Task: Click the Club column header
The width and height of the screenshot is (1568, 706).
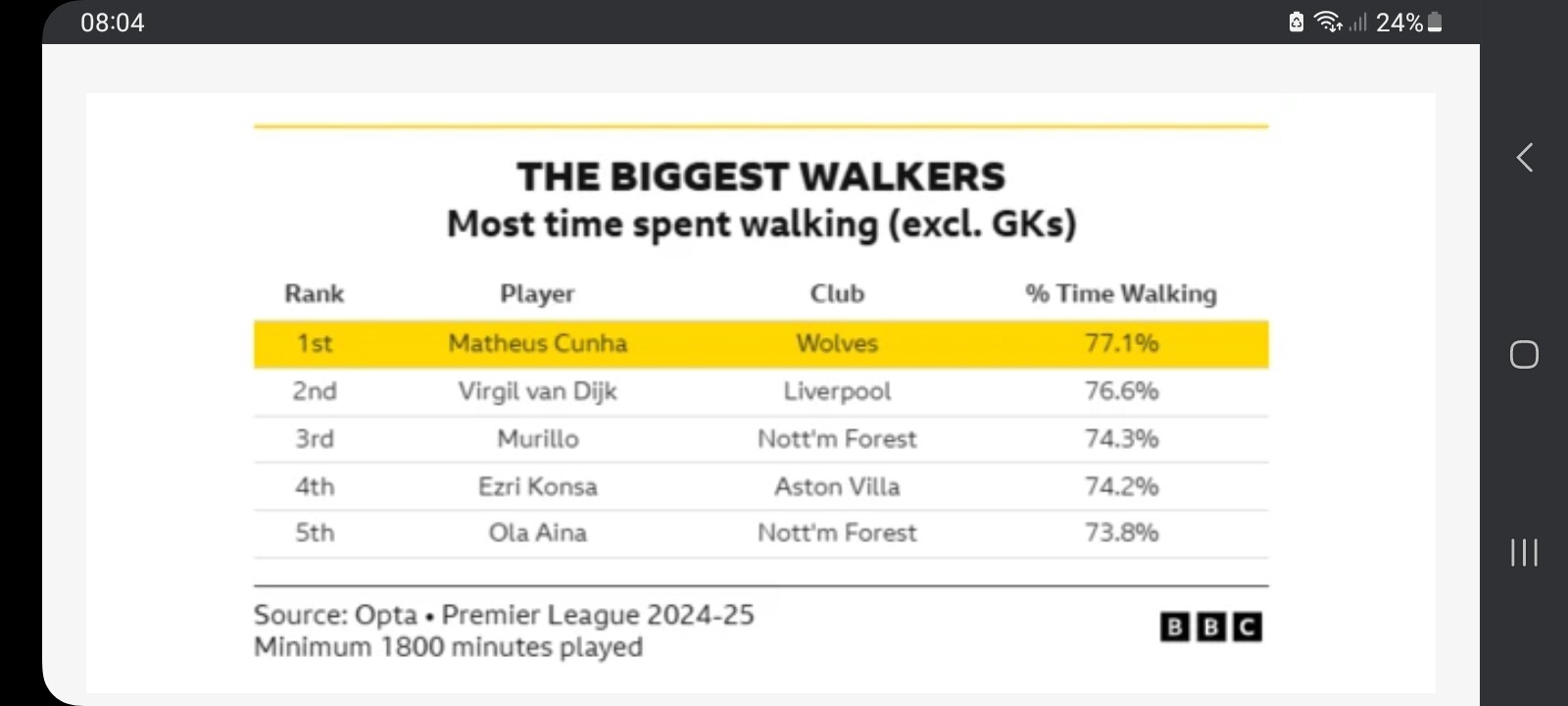Action: click(x=837, y=293)
